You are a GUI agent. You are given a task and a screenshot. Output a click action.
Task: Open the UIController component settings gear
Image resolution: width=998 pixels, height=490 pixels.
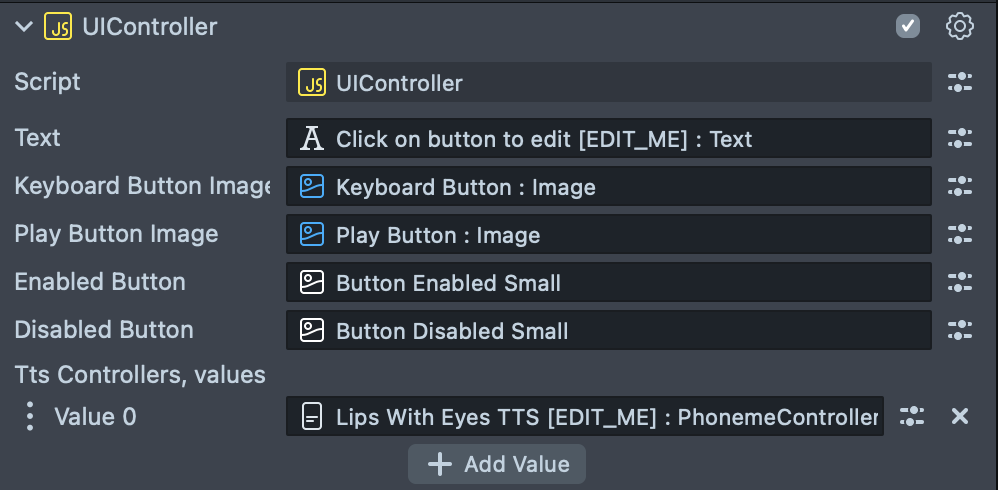tap(960, 27)
